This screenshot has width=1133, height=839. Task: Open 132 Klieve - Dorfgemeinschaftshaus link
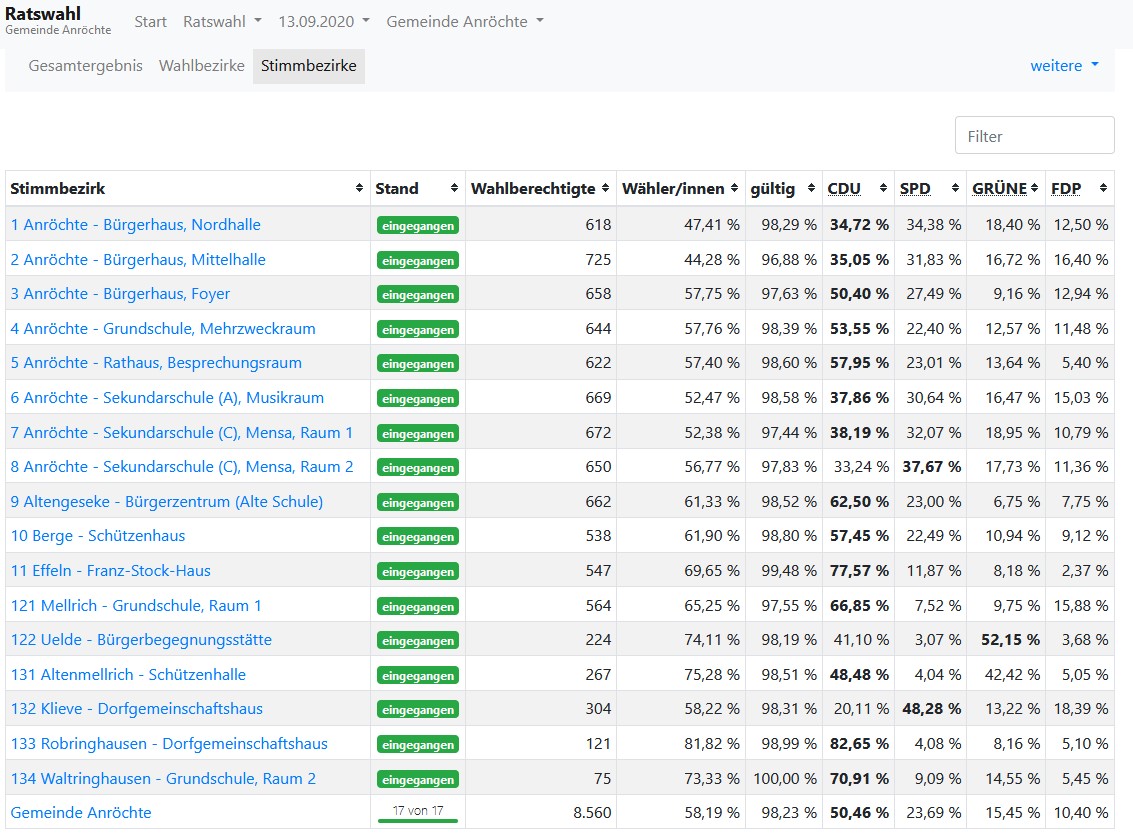pyautogui.click(x=137, y=709)
